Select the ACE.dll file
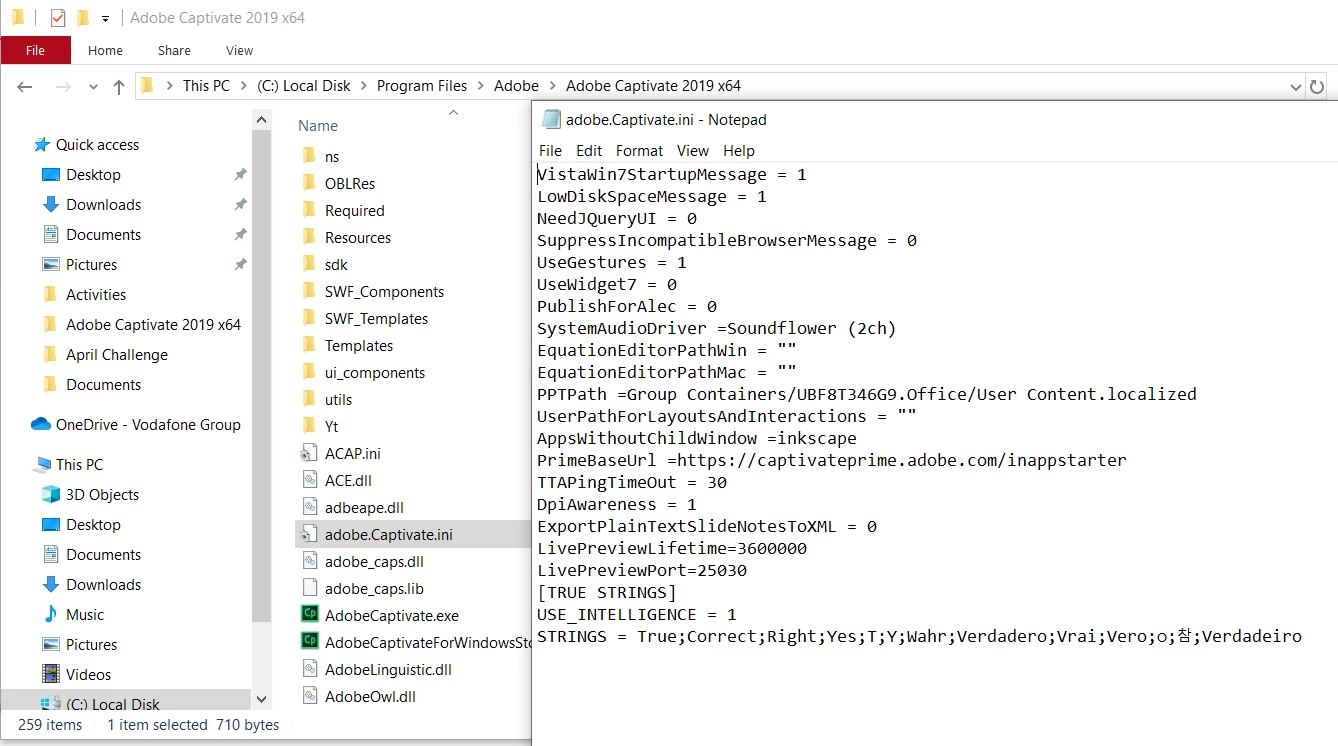Screen dimensions: 1338x746 click(x=348, y=481)
